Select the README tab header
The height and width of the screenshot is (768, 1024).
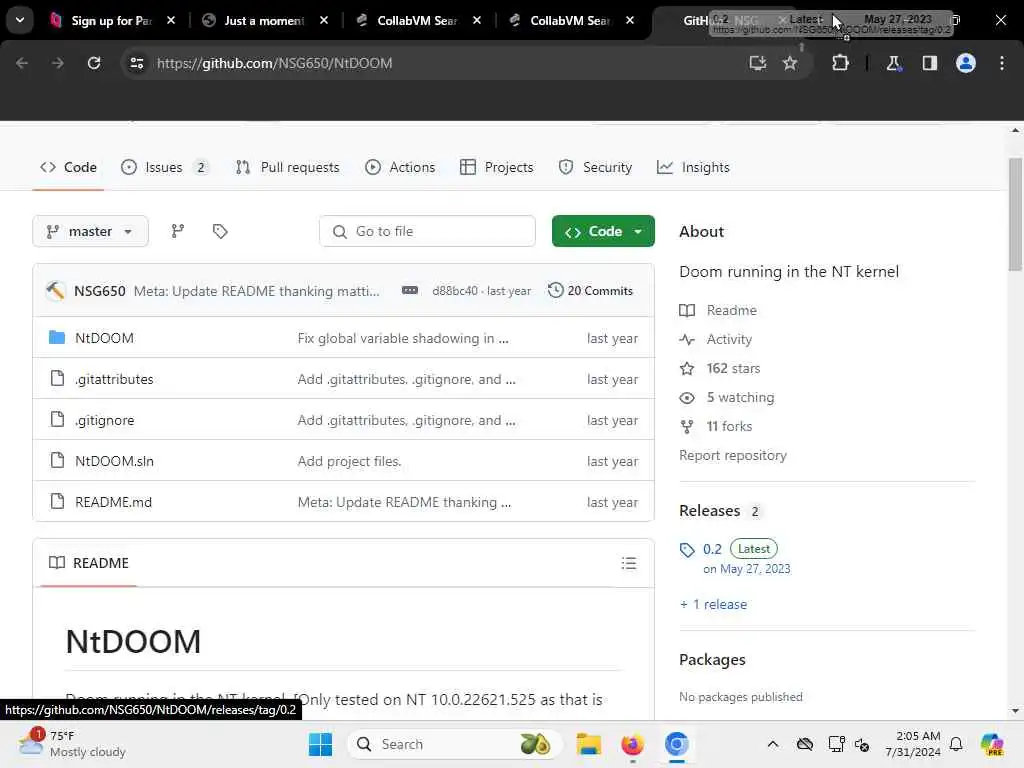(x=89, y=563)
